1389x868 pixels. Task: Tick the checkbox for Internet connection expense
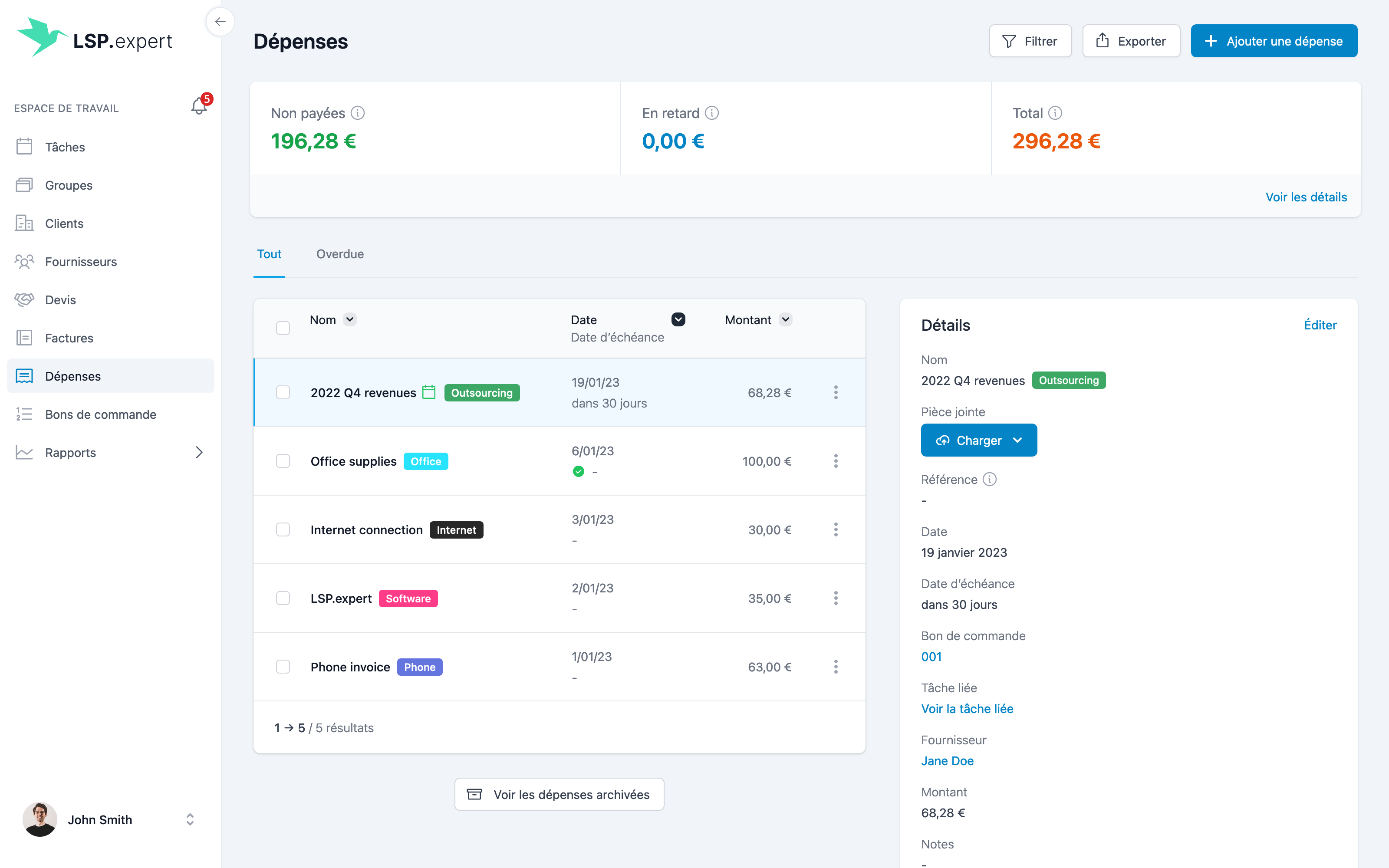coord(283,529)
